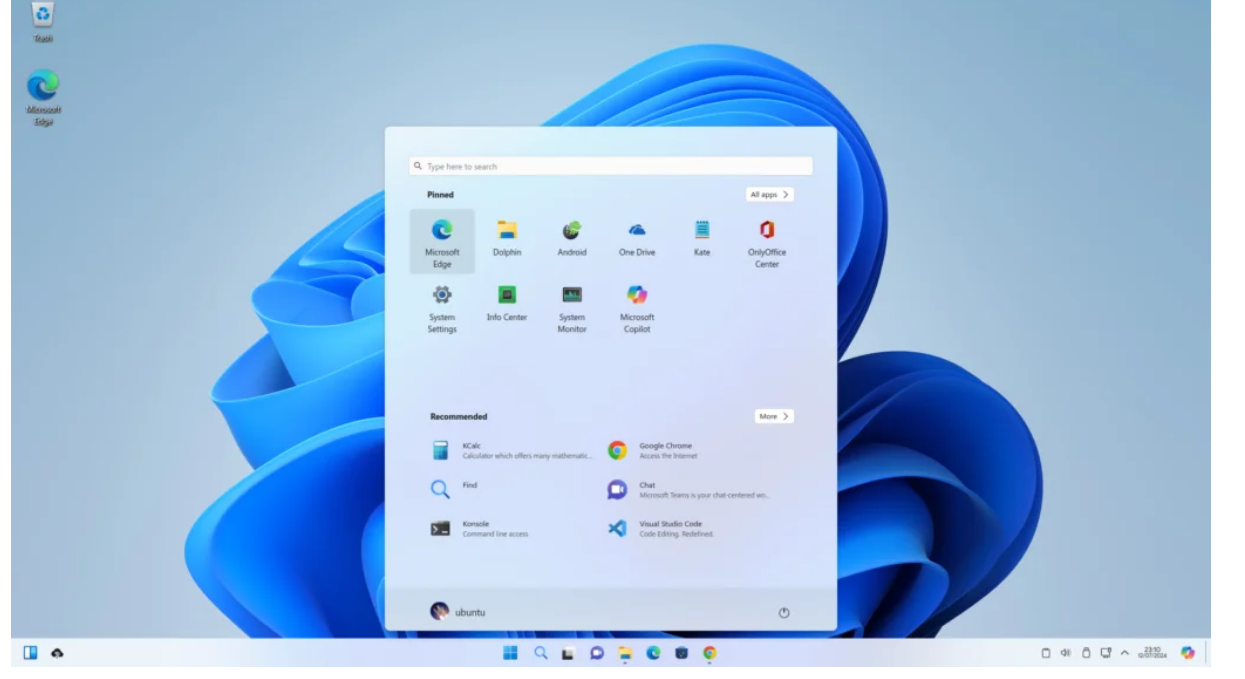Image resolution: width=1245 pixels, height=679 pixels.
Task: Open the Android pinned app
Action: pyautogui.click(x=572, y=241)
